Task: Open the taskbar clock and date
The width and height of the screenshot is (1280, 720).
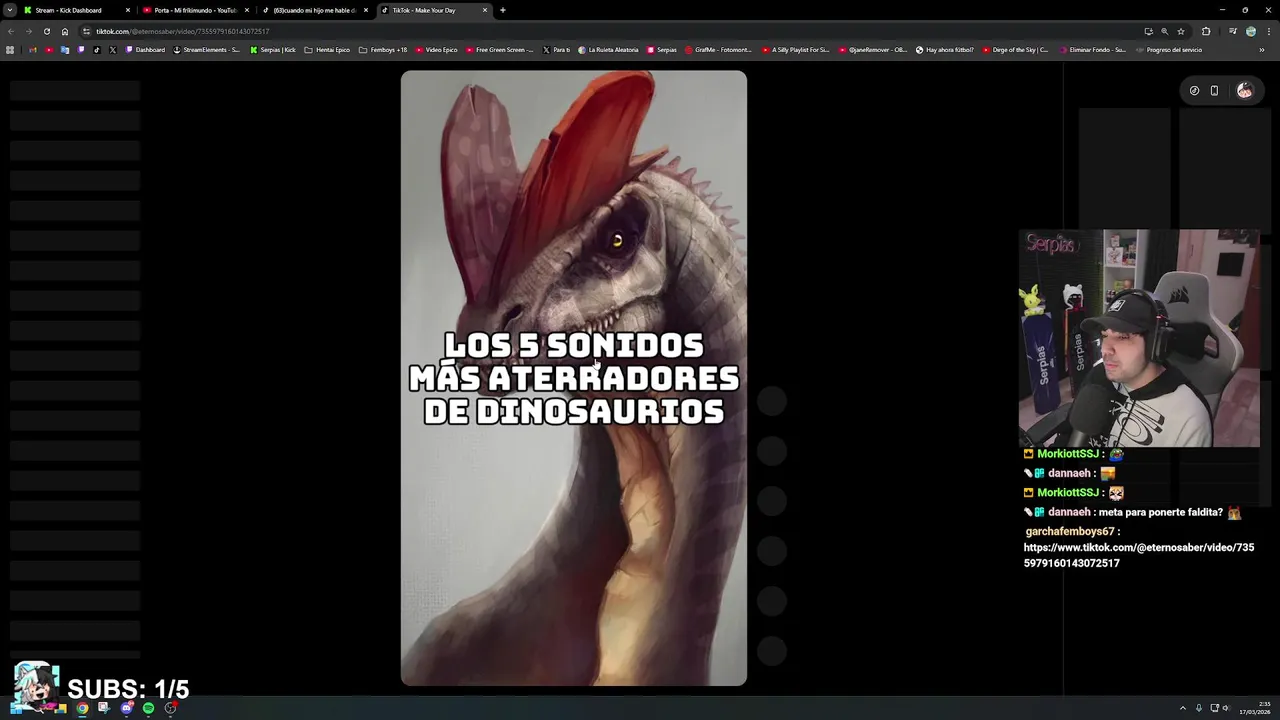Action: click(x=1257, y=708)
